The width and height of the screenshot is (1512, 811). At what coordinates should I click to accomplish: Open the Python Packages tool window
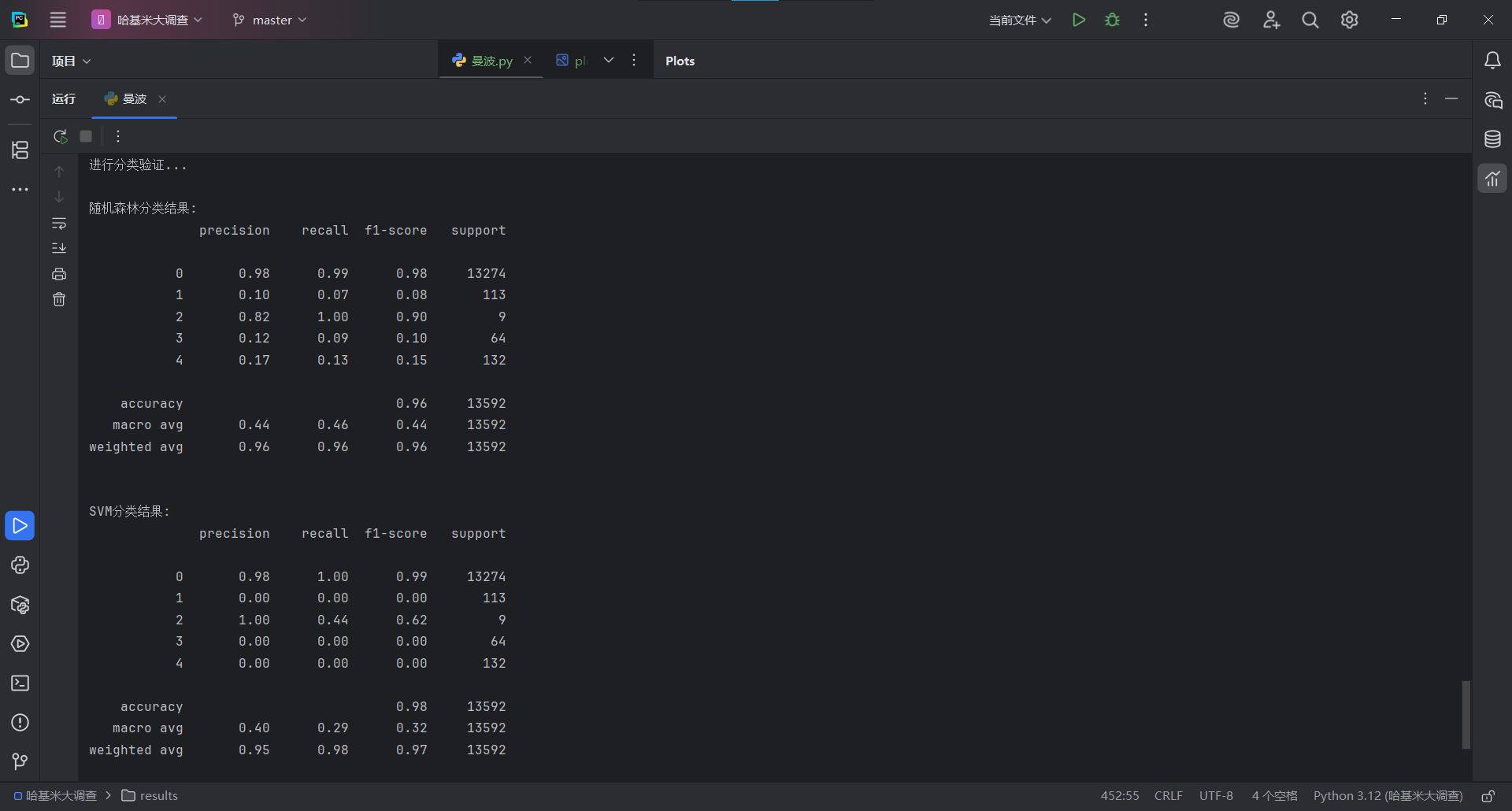20,605
